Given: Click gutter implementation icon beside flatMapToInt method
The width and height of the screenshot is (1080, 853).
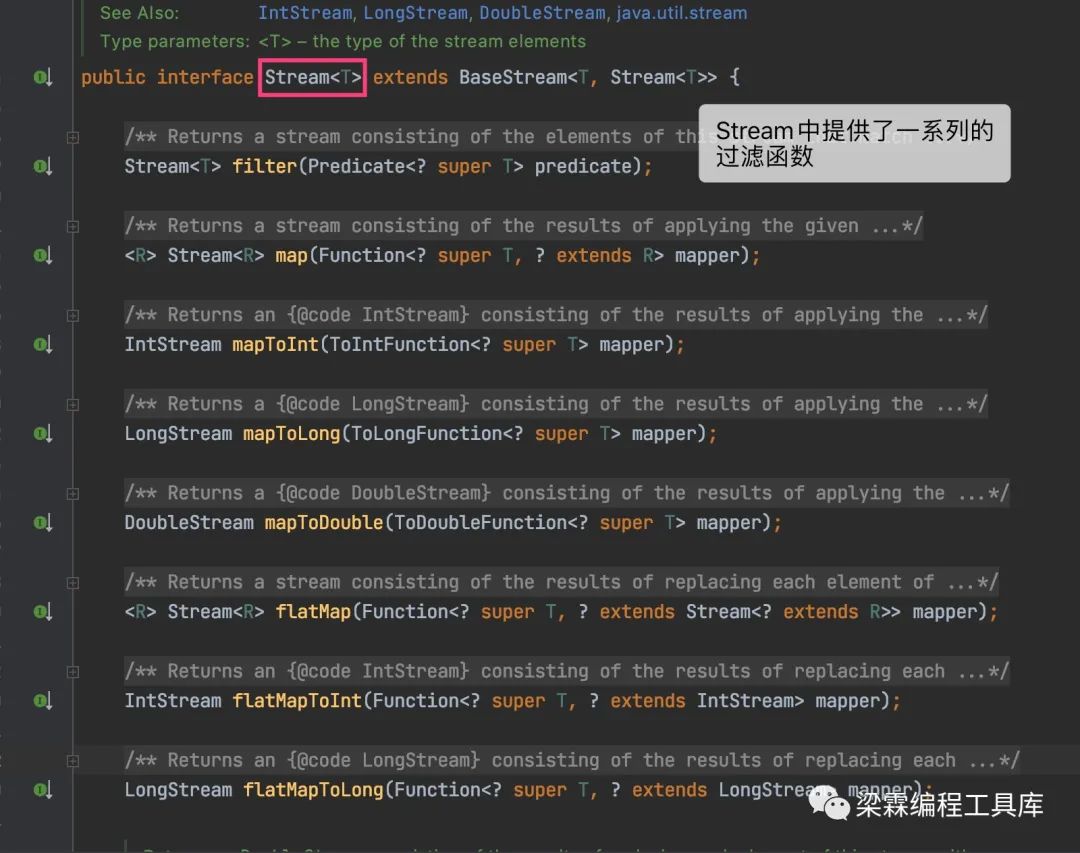Looking at the screenshot, I should click(x=43, y=701).
